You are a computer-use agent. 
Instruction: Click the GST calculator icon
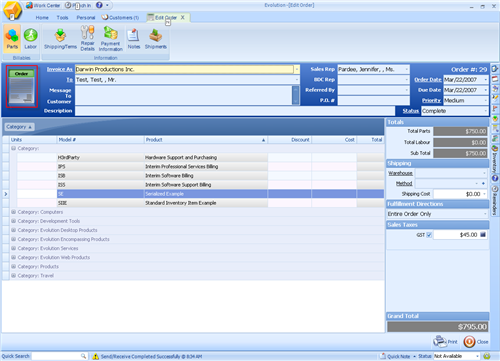coord(483,235)
